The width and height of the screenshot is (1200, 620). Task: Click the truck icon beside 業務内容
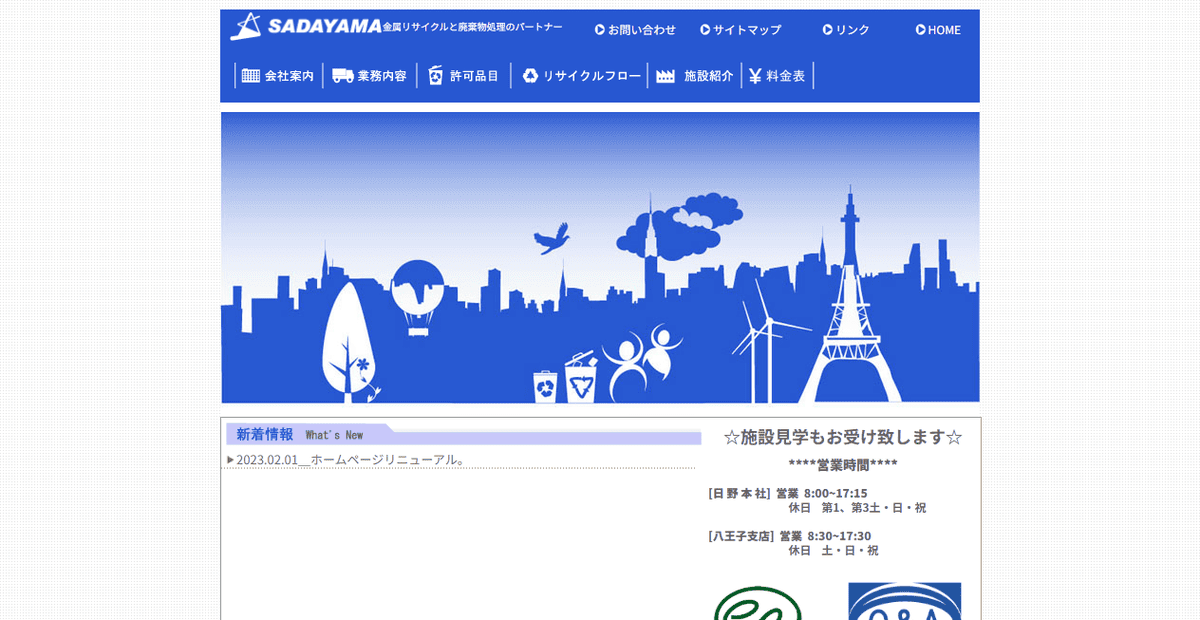tap(342, 74)
